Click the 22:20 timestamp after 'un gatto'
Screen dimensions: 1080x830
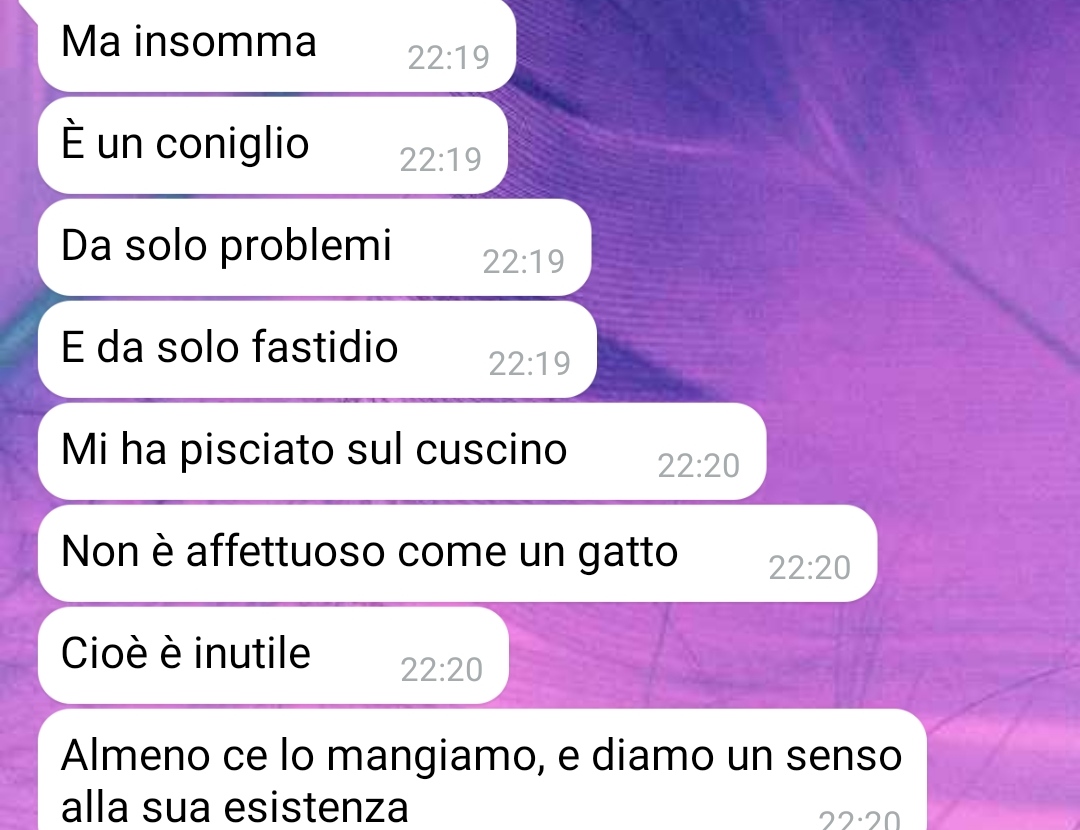click(809, 568)
